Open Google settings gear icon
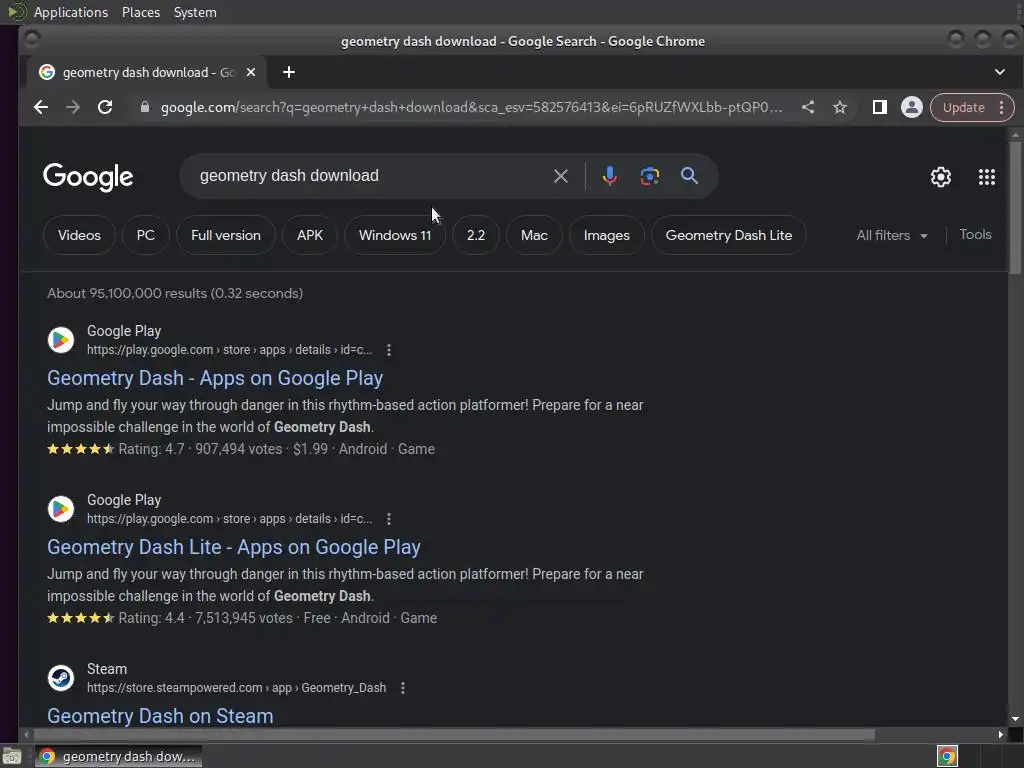 pyautogui.click(x=940, y=177)
